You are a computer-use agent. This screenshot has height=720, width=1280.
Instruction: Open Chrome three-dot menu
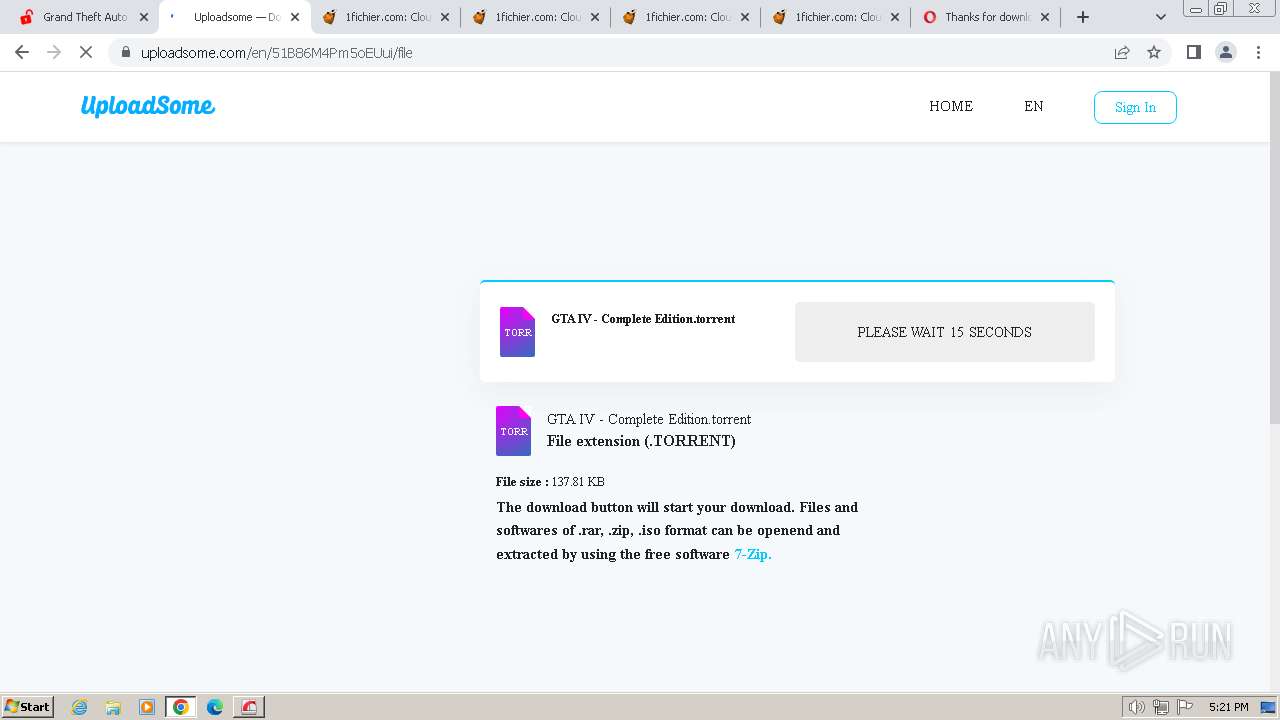tap(1258, 52)
